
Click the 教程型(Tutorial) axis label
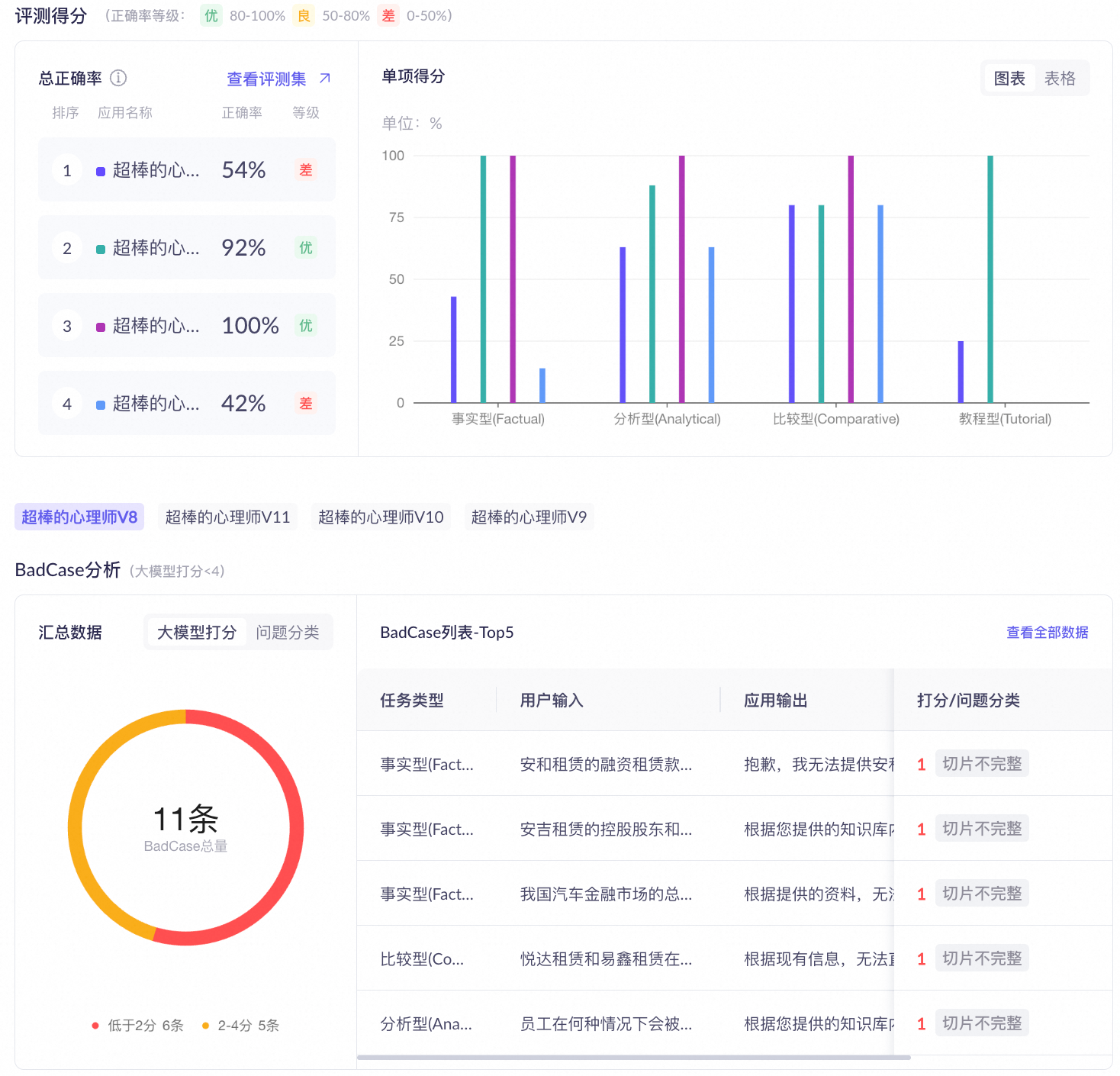[x=1005, y=418]
